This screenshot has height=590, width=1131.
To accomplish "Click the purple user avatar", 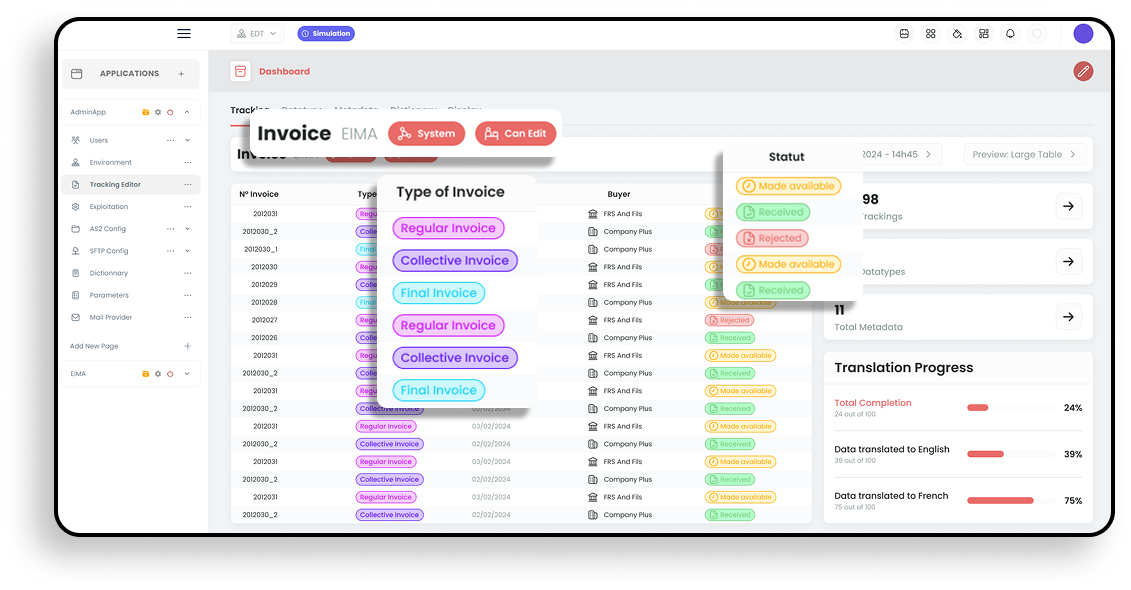I will click(1083, 34).
